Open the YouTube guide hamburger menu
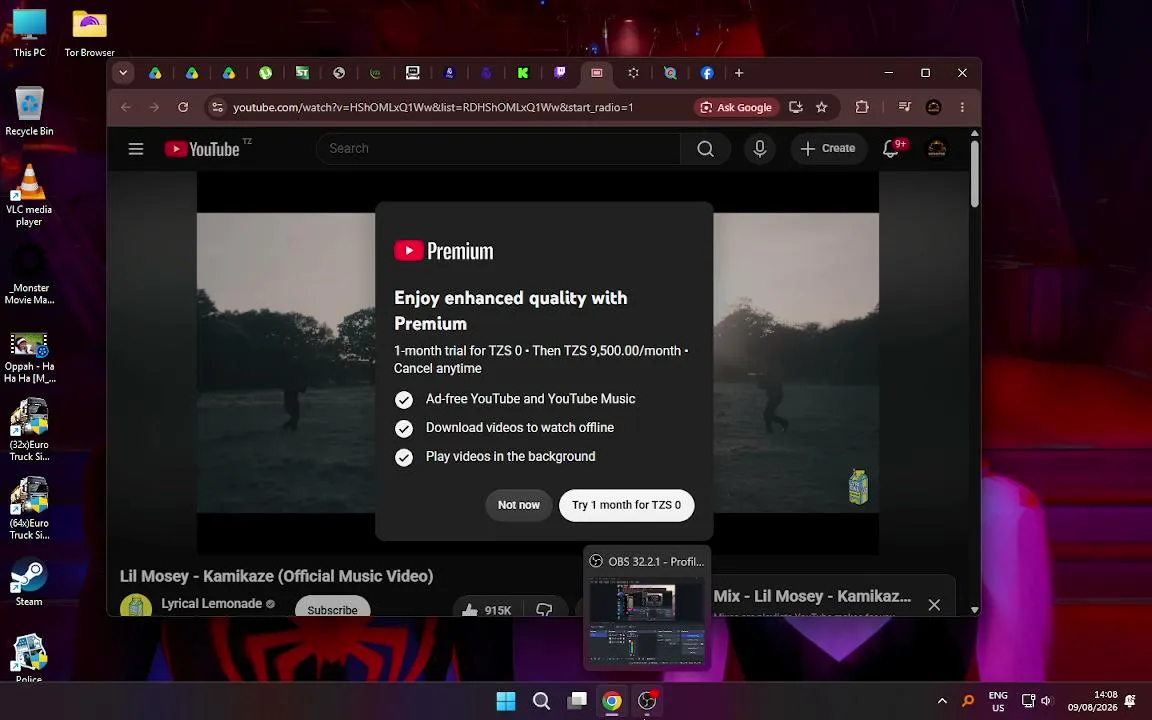 [136, 149]
